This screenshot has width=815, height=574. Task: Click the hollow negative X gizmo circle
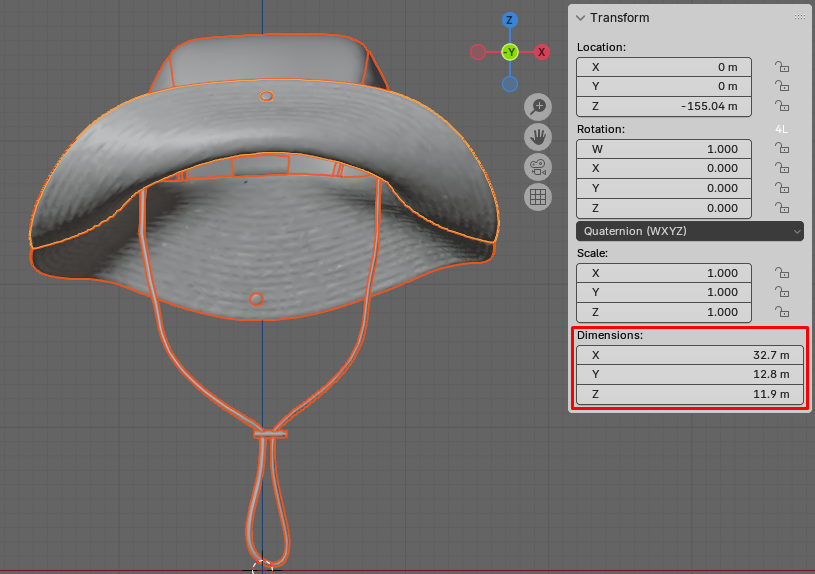point(478,52)
